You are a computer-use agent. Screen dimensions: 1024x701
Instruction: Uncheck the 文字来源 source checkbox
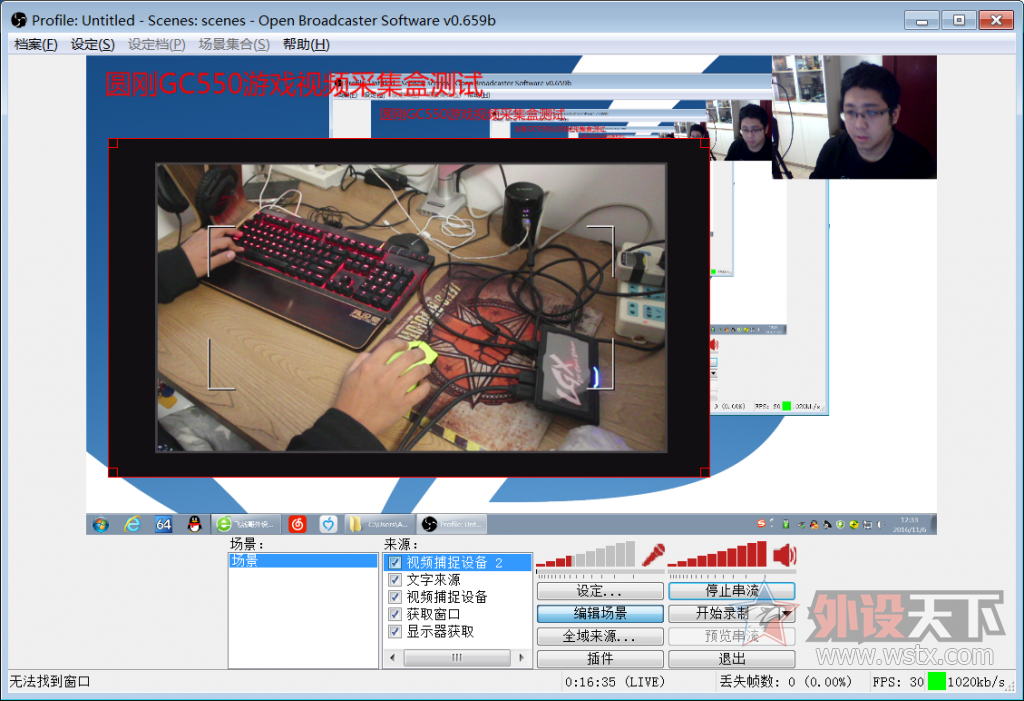pos(395,579)
